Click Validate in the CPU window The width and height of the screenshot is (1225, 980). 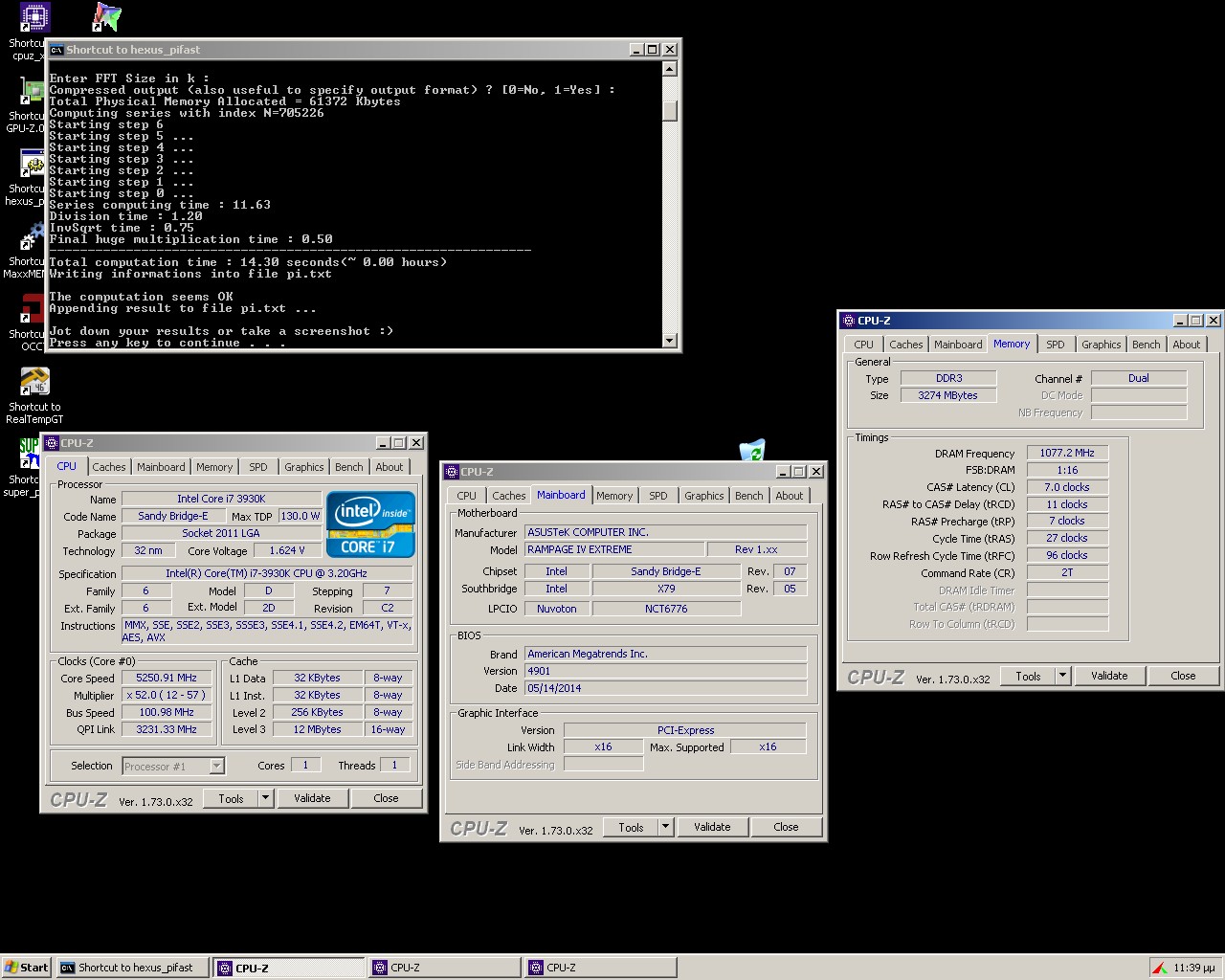coord(312,798)
